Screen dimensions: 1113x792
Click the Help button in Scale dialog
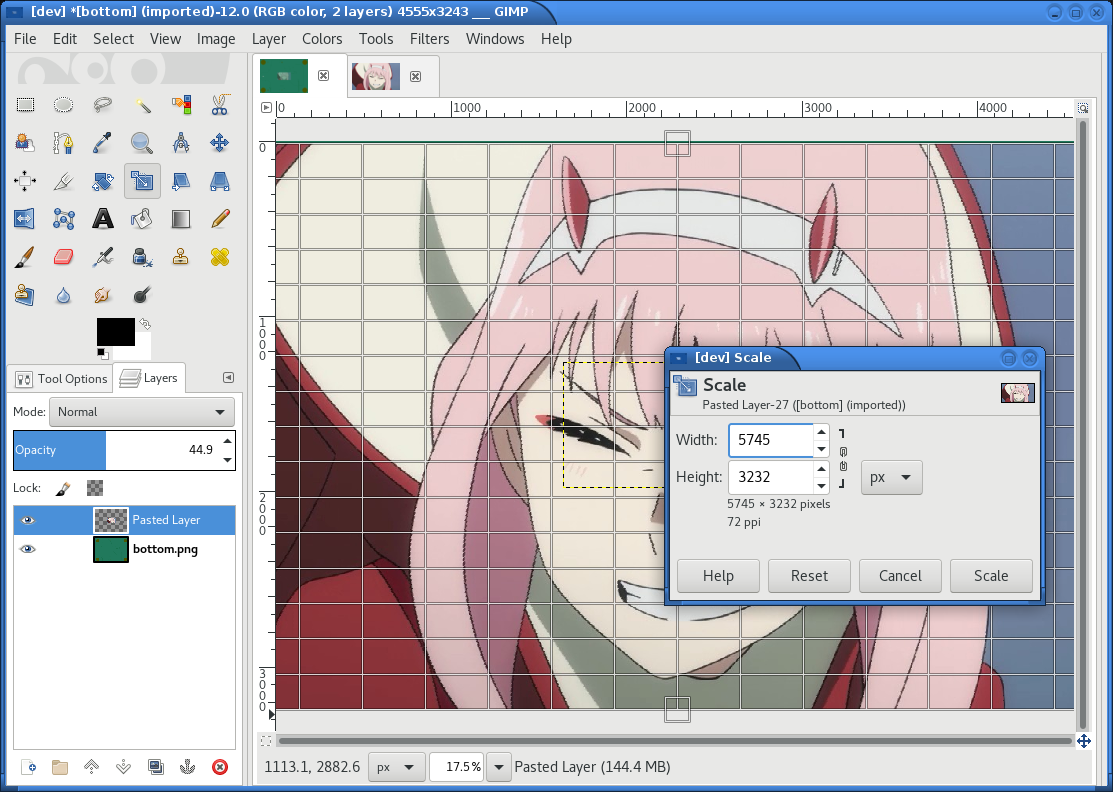pos(718,576)
